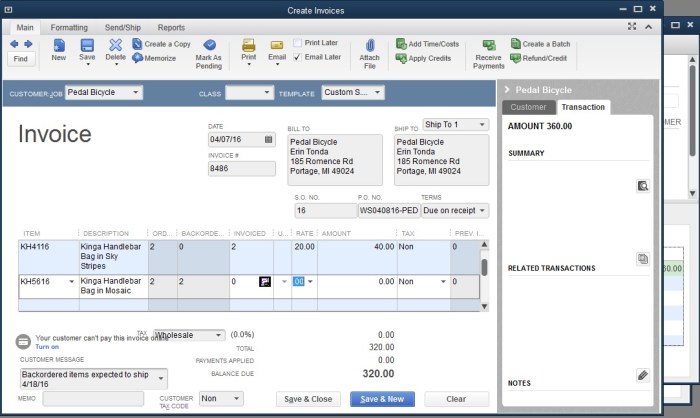The width and height of the screenshot is (700, 418).
Task: Click Save & Close
Action: coord(308,399)
